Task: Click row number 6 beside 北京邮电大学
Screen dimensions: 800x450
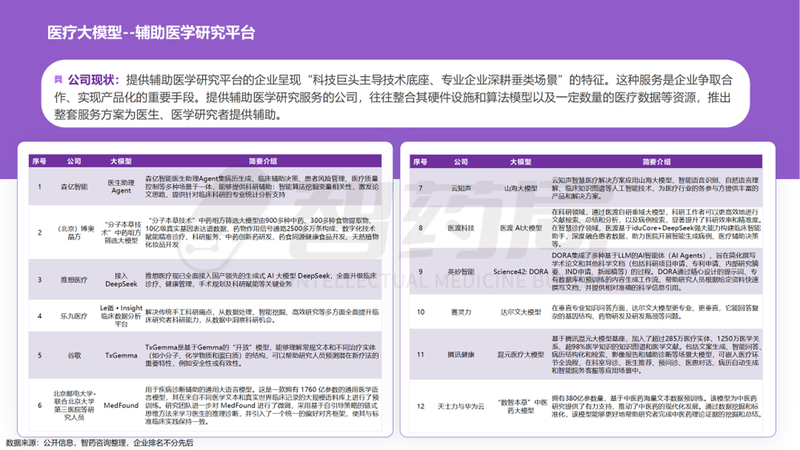Action: [39, 406]
